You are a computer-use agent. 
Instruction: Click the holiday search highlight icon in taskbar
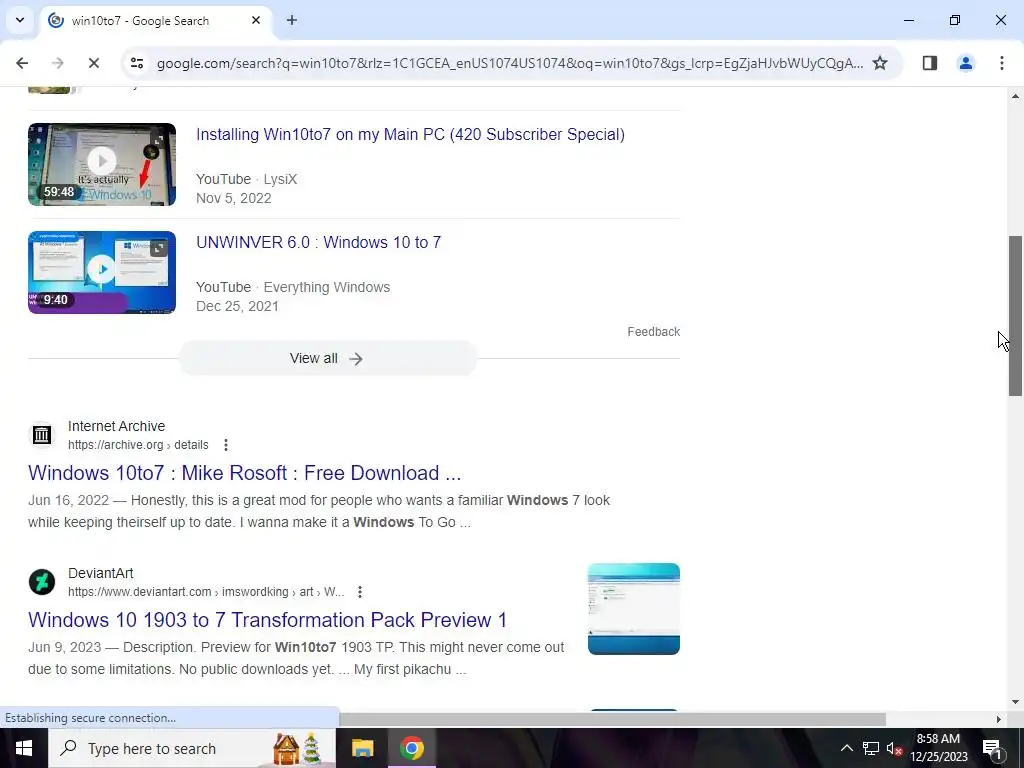297,748
